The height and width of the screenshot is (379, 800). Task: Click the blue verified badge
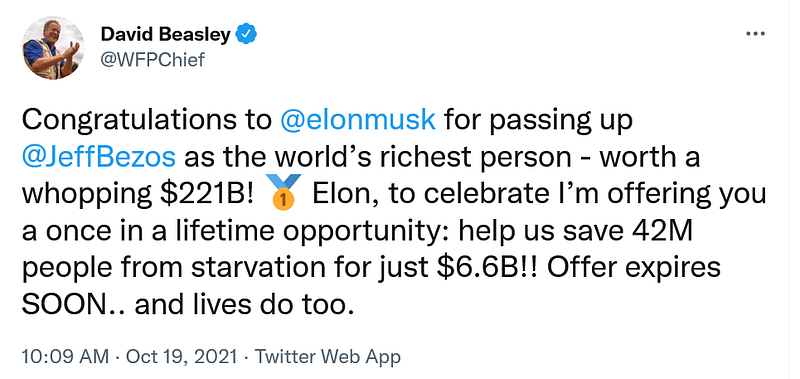tap(248, 35)
